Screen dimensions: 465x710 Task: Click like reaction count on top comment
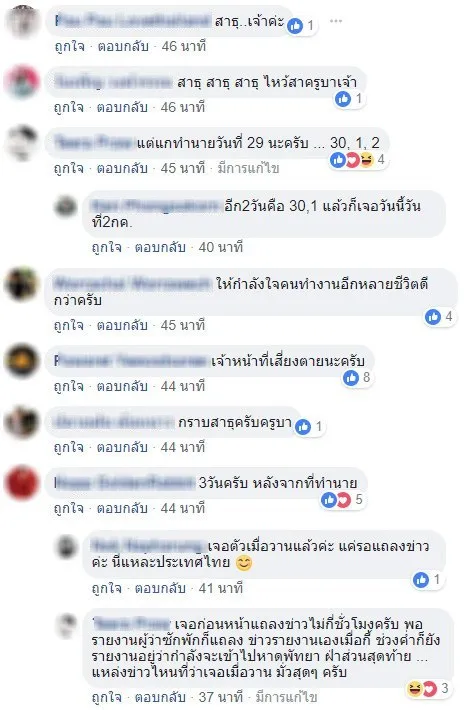302,25
